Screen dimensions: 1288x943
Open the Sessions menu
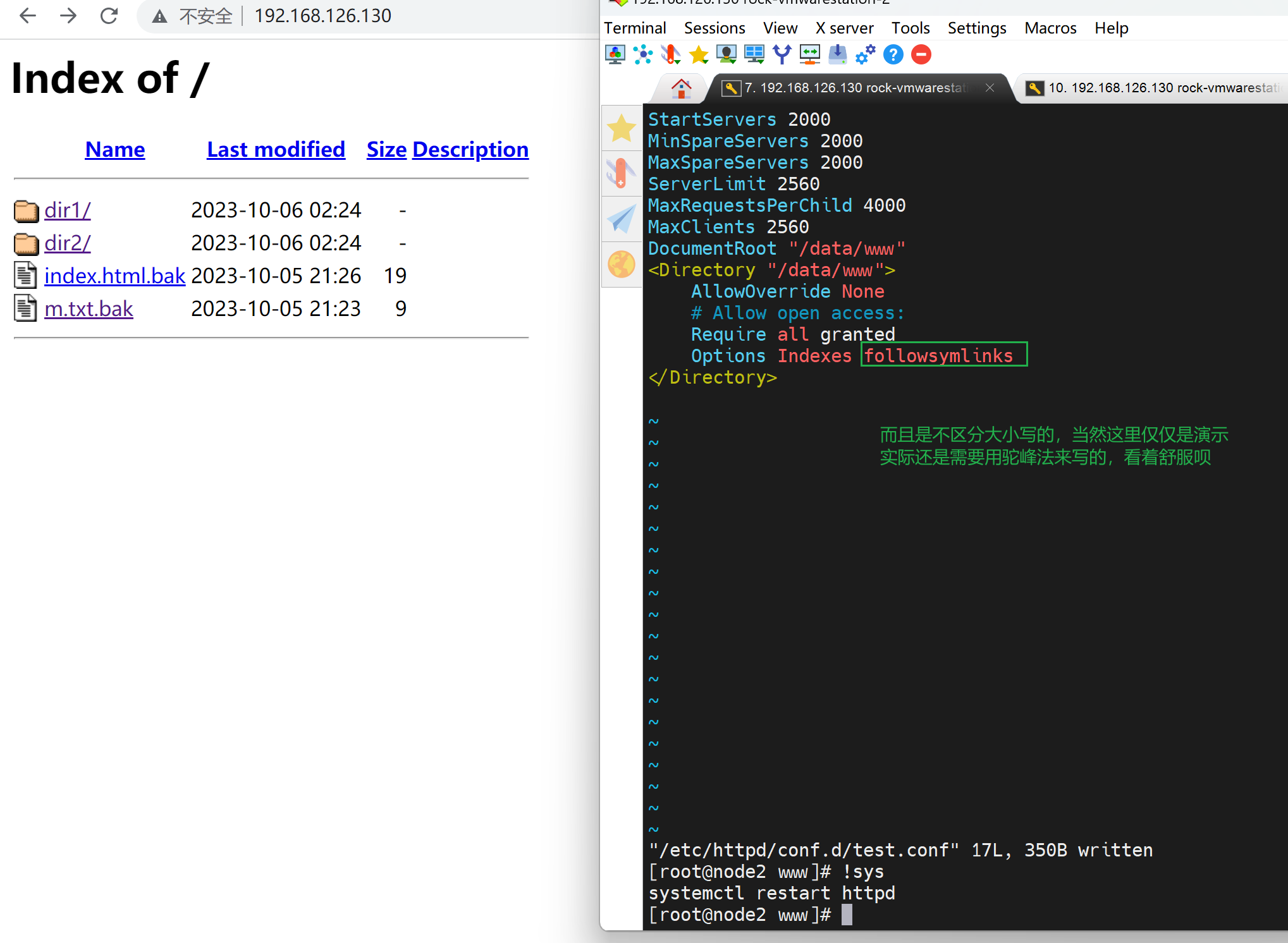coord(714,28)
